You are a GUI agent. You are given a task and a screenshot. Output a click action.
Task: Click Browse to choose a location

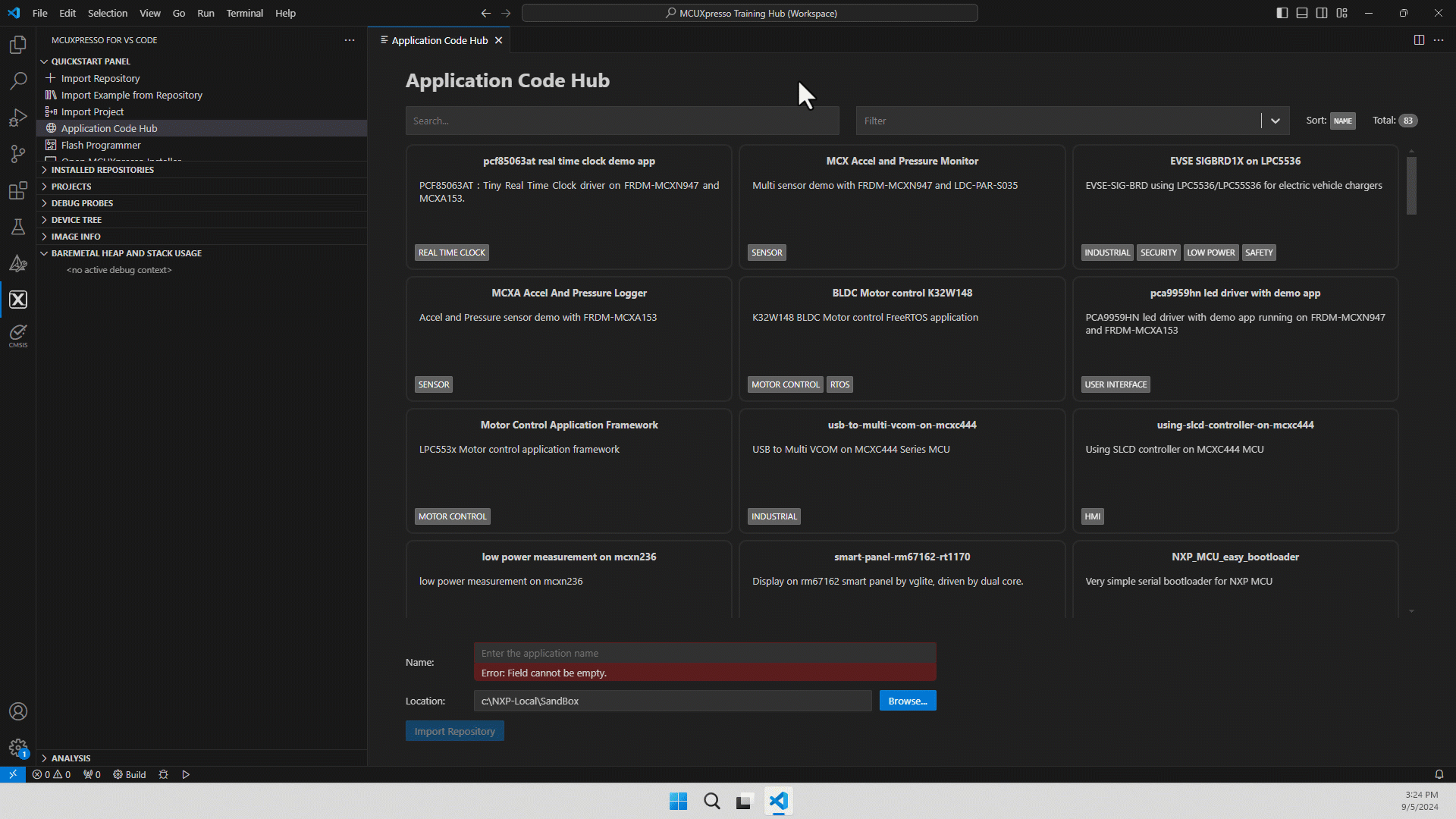[x=907, y=700]
